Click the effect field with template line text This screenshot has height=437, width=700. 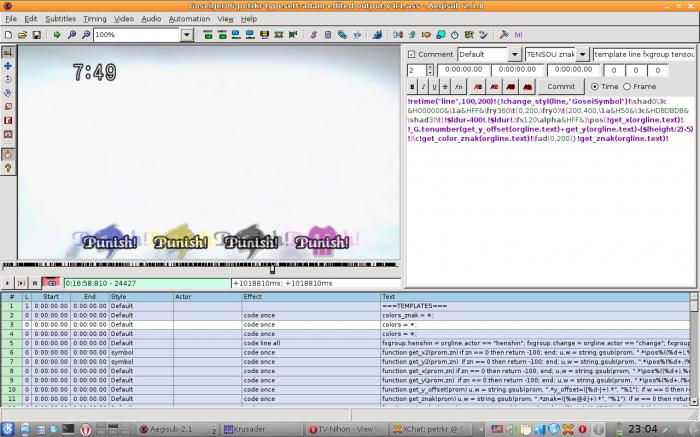coord(644,54)
